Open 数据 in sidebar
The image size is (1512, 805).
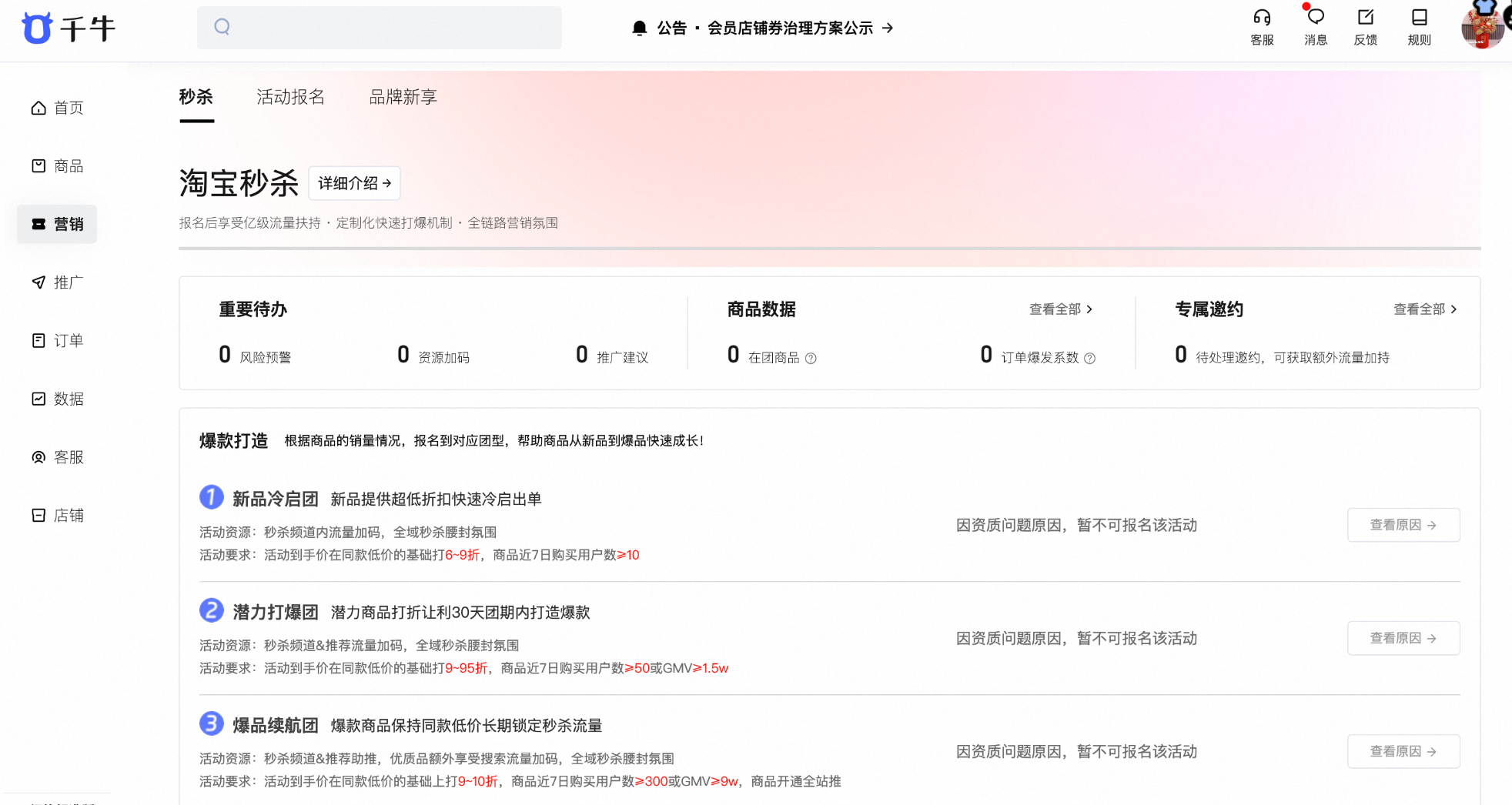pos(57,399)
